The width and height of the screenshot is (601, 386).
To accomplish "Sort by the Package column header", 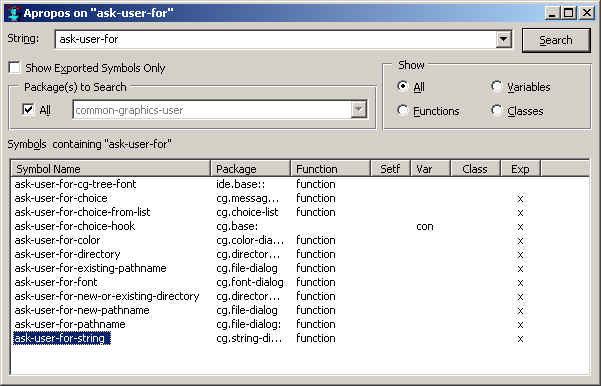I will (250, 169).
